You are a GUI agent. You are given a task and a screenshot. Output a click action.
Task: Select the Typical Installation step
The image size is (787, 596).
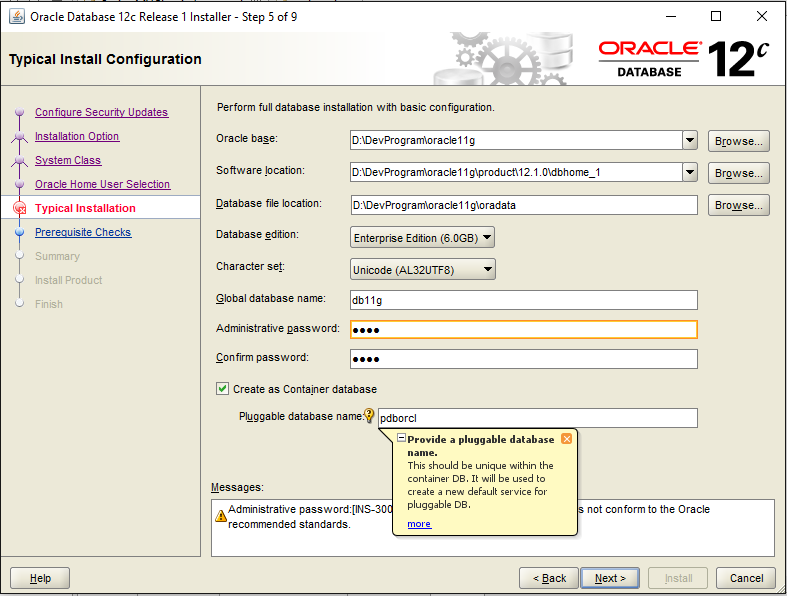coord(85,208)
